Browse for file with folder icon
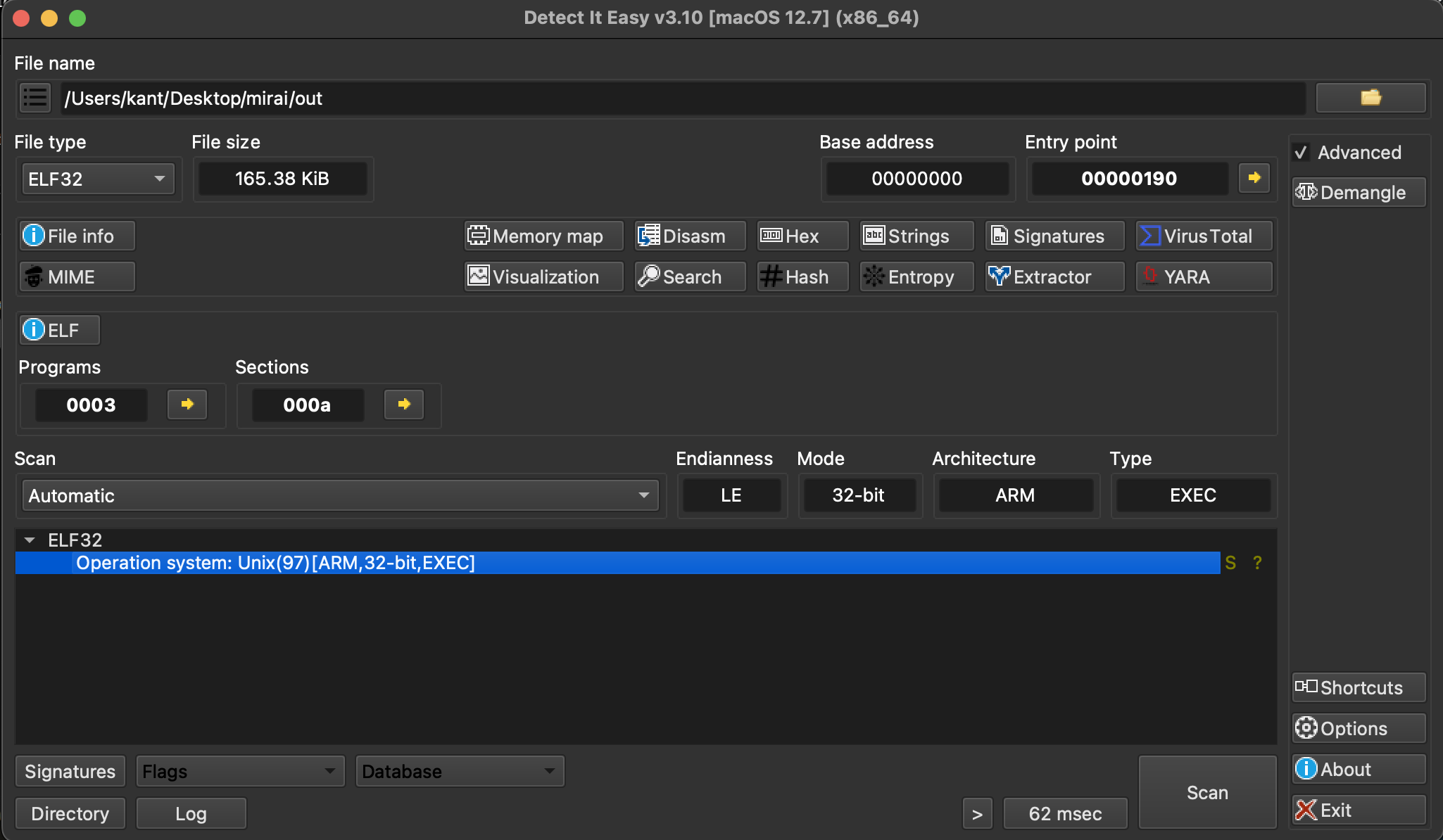The width and height of the screenshot is (1443, 840). point(1370,98)
